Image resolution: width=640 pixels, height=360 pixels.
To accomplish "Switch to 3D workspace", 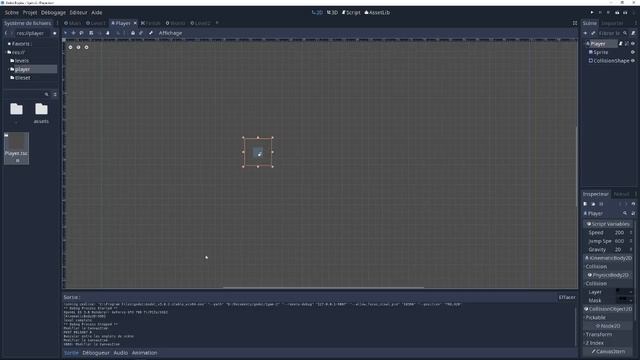I will 332,13.
